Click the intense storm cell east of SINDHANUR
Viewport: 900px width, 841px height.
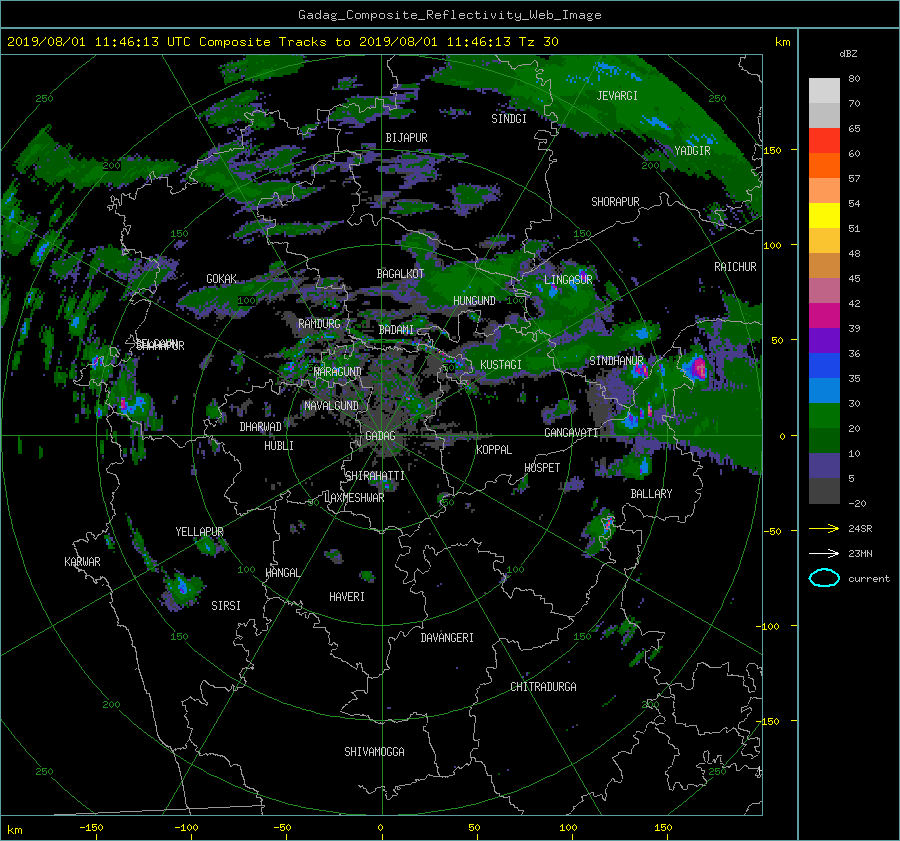(696, 366)
